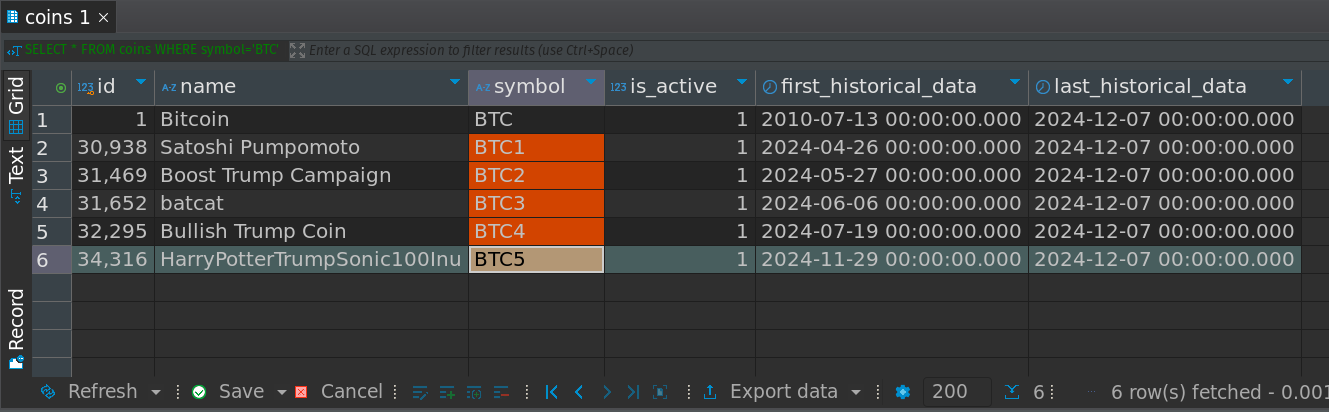Screen dimensions: 1329x412
Task: Click the 2010-07-13 first_historical_data cell
Action: click(891, 120)
